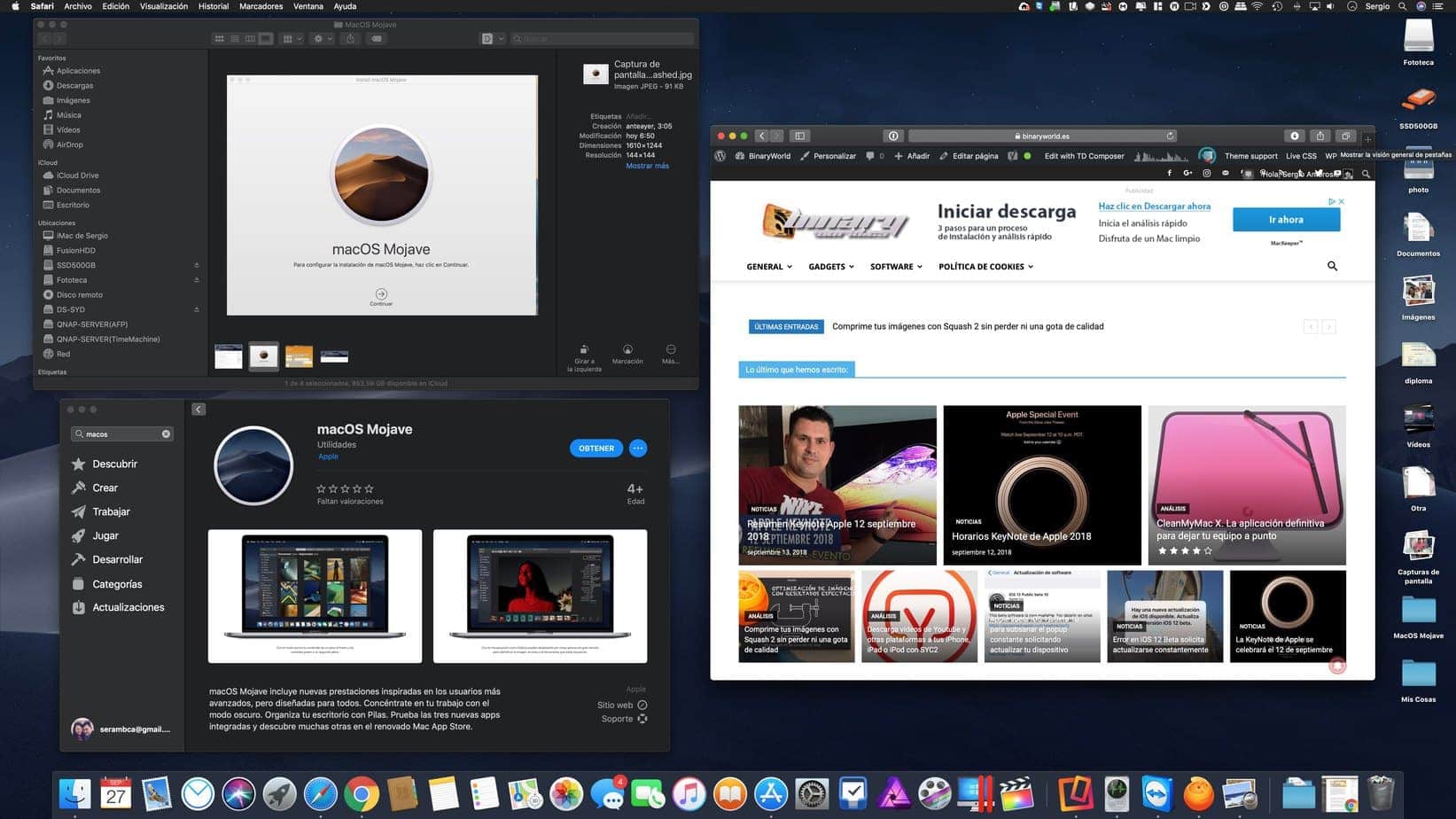Expand SOFTWARE menu on BinaryWorld site

coord(896,267)
